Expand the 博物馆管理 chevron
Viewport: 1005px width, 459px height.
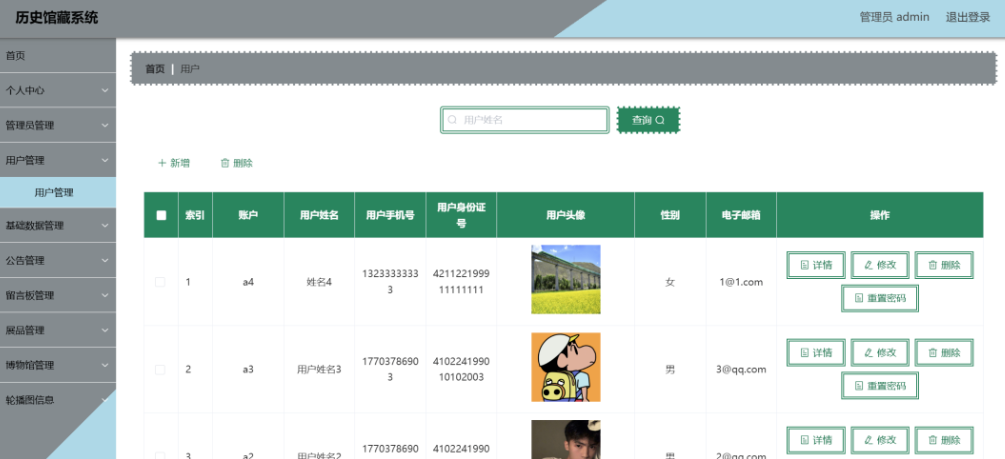coord(105,365)
